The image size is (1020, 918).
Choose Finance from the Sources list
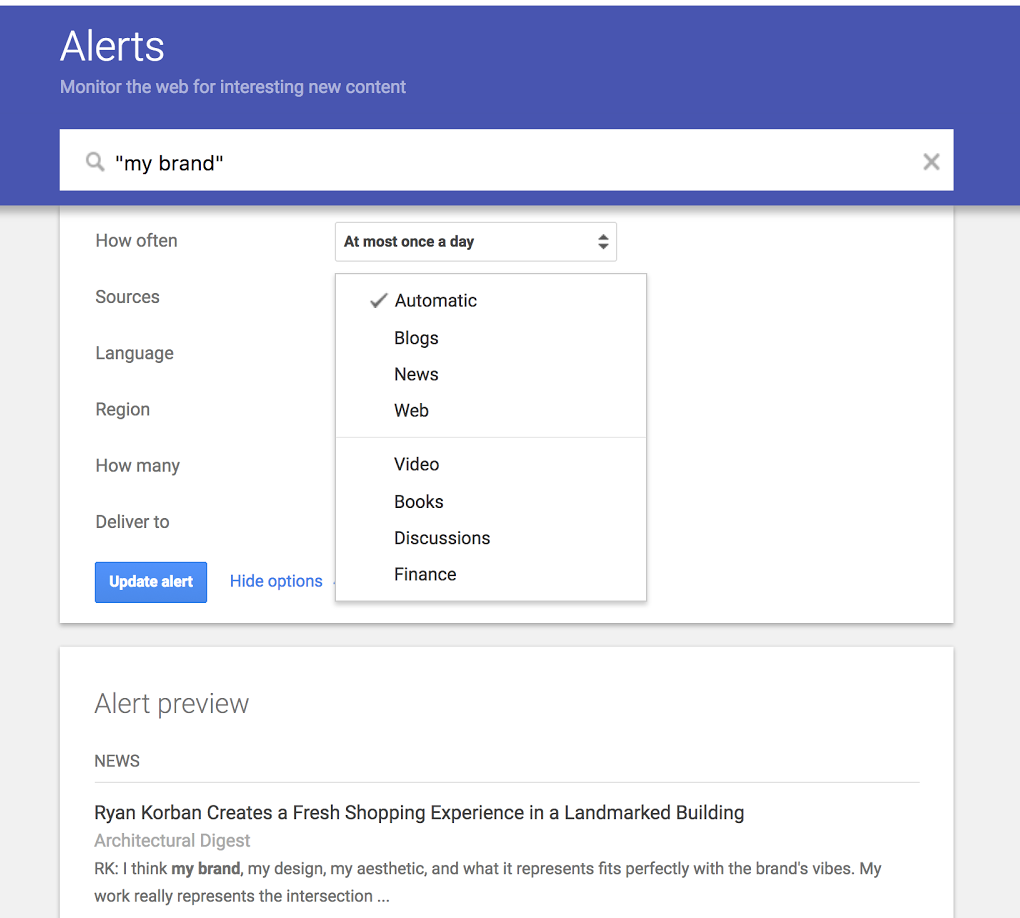pos(490,574)
